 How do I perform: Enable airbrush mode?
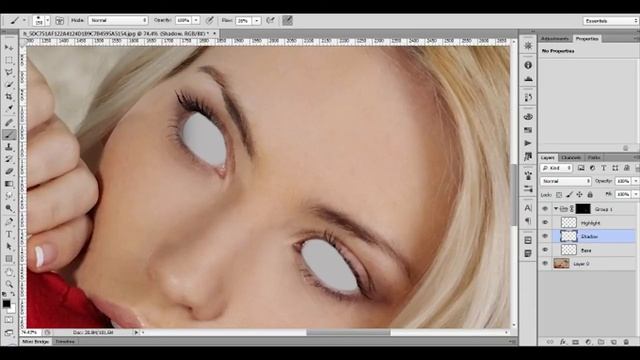click(270, 20)
